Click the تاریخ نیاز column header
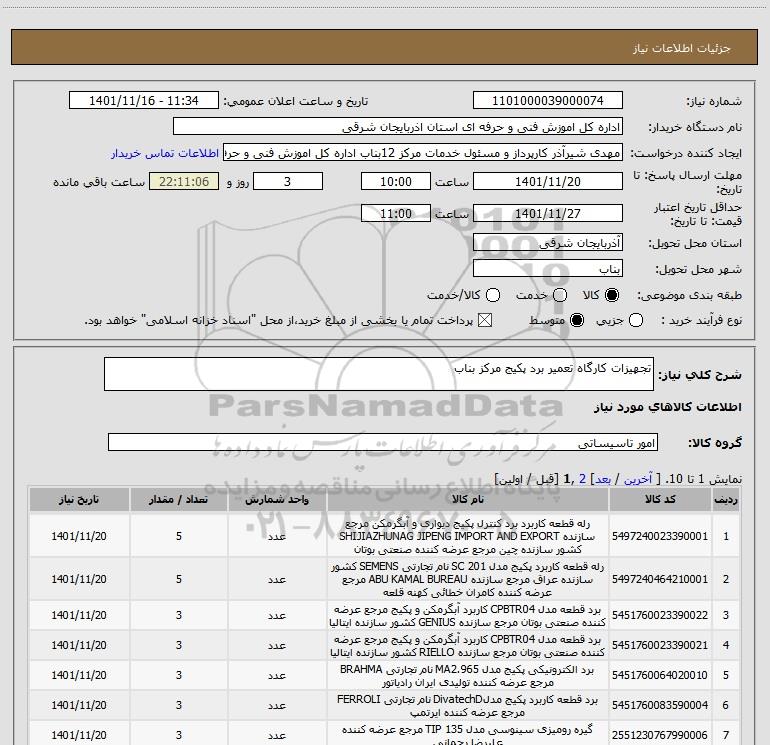Viewport: 770px width, 745px height. point(79,499)
